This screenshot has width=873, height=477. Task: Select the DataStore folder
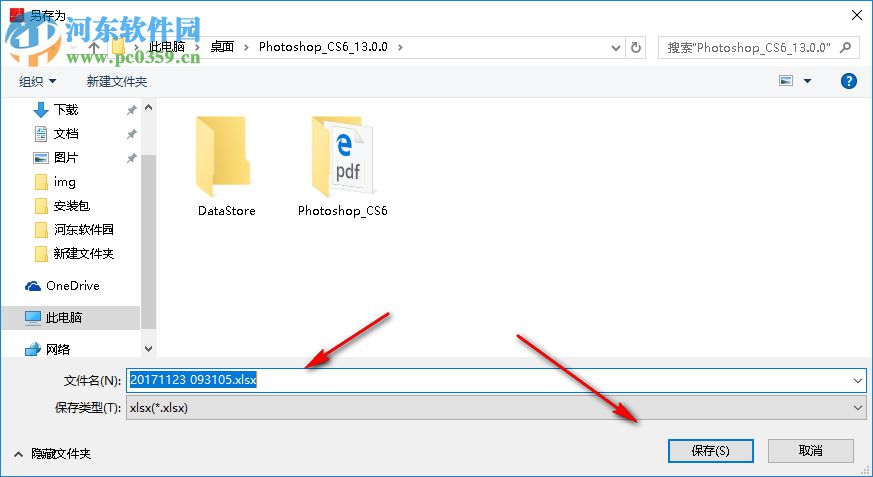[x=227, y=166]
